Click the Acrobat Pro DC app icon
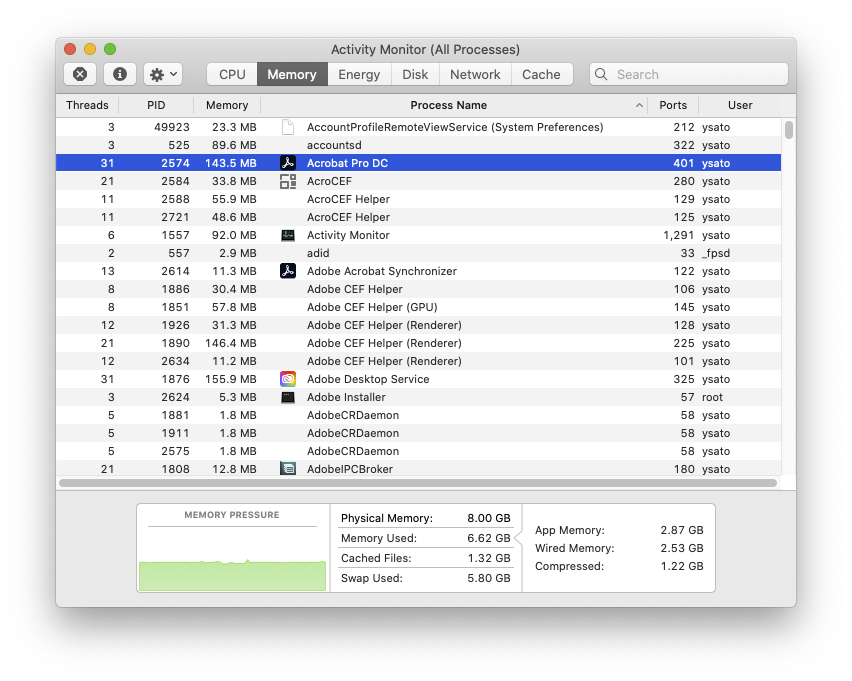The width and height of the screenshot is (852, 681). pos(288,163)
